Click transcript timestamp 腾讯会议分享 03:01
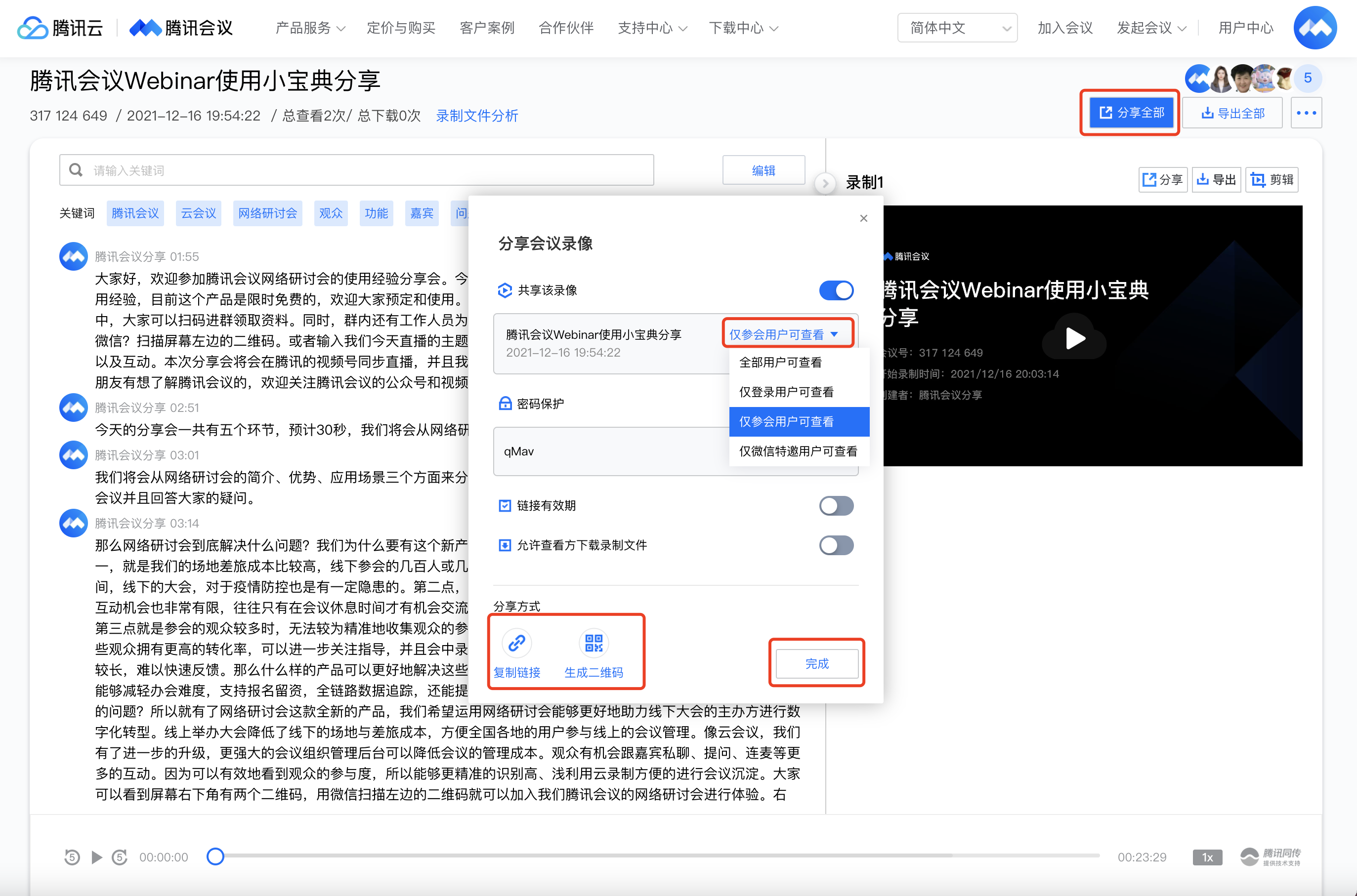 [x=147, y=455]
